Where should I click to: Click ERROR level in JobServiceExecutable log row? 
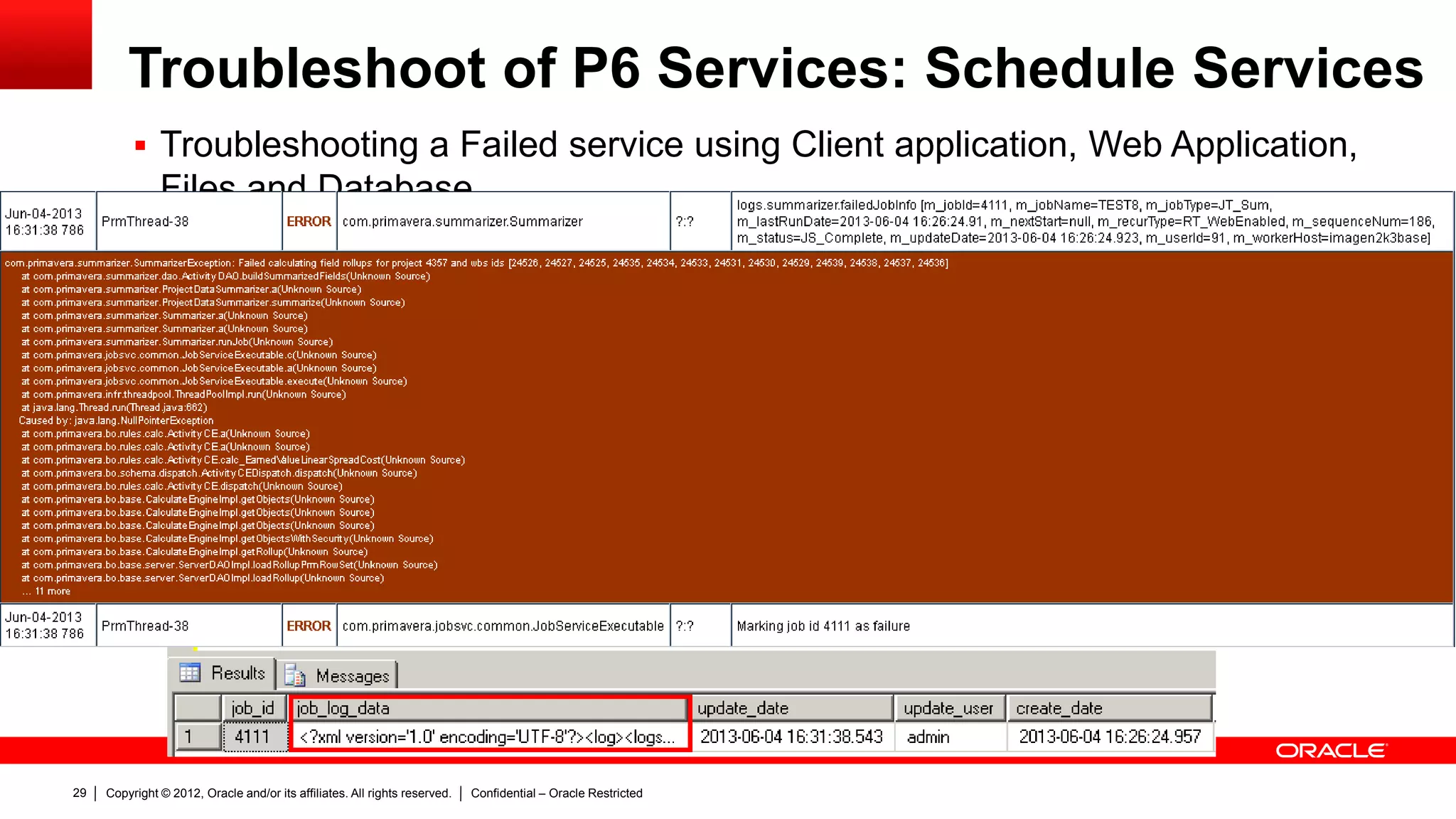tap(309, 626)
